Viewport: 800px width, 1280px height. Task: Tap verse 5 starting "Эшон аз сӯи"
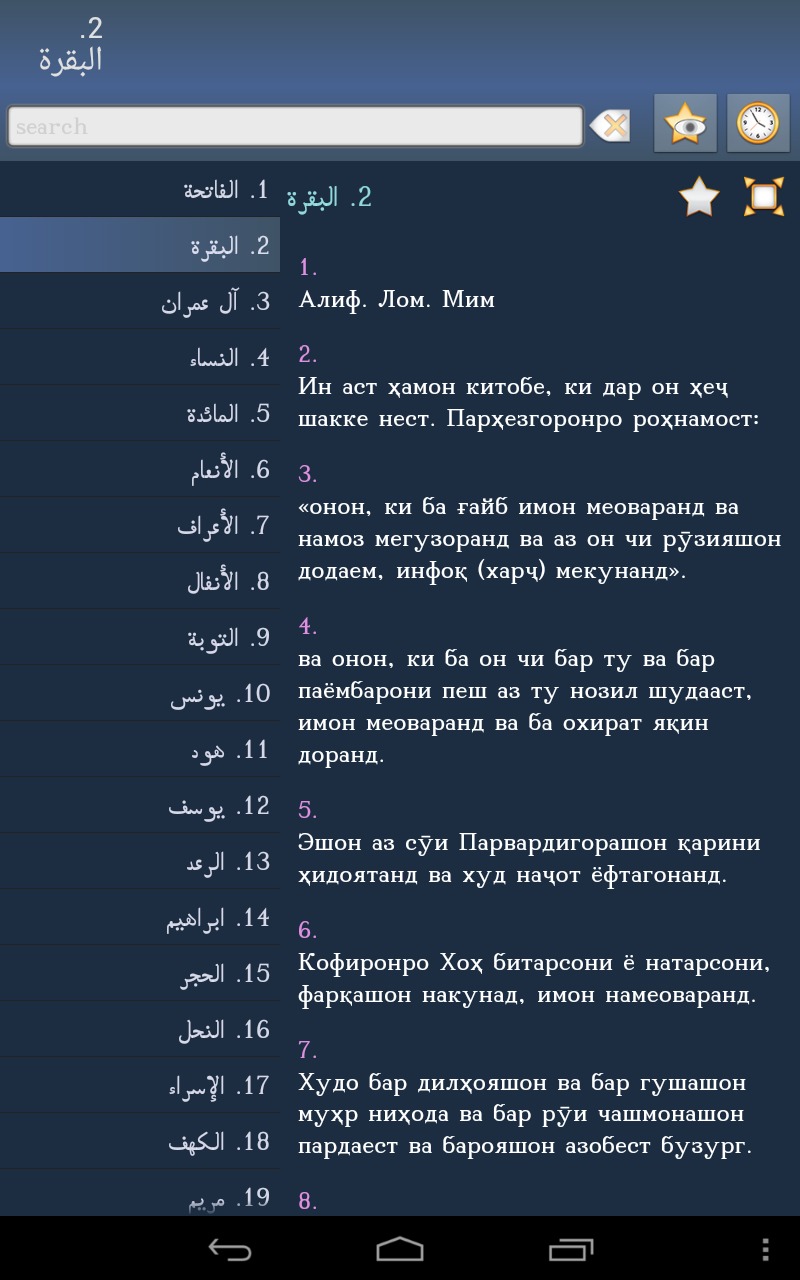pos(530,859)
